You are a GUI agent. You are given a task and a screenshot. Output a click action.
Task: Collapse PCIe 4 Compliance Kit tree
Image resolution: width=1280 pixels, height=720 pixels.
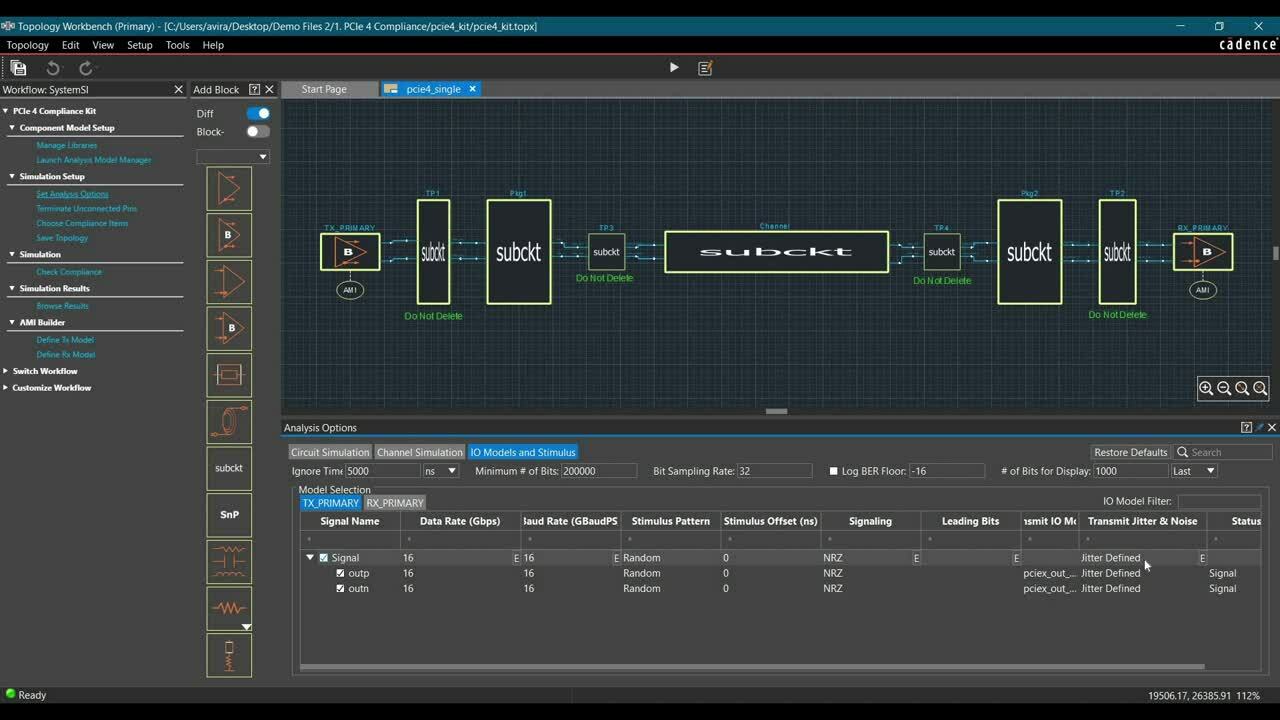[x=5, y=111]
